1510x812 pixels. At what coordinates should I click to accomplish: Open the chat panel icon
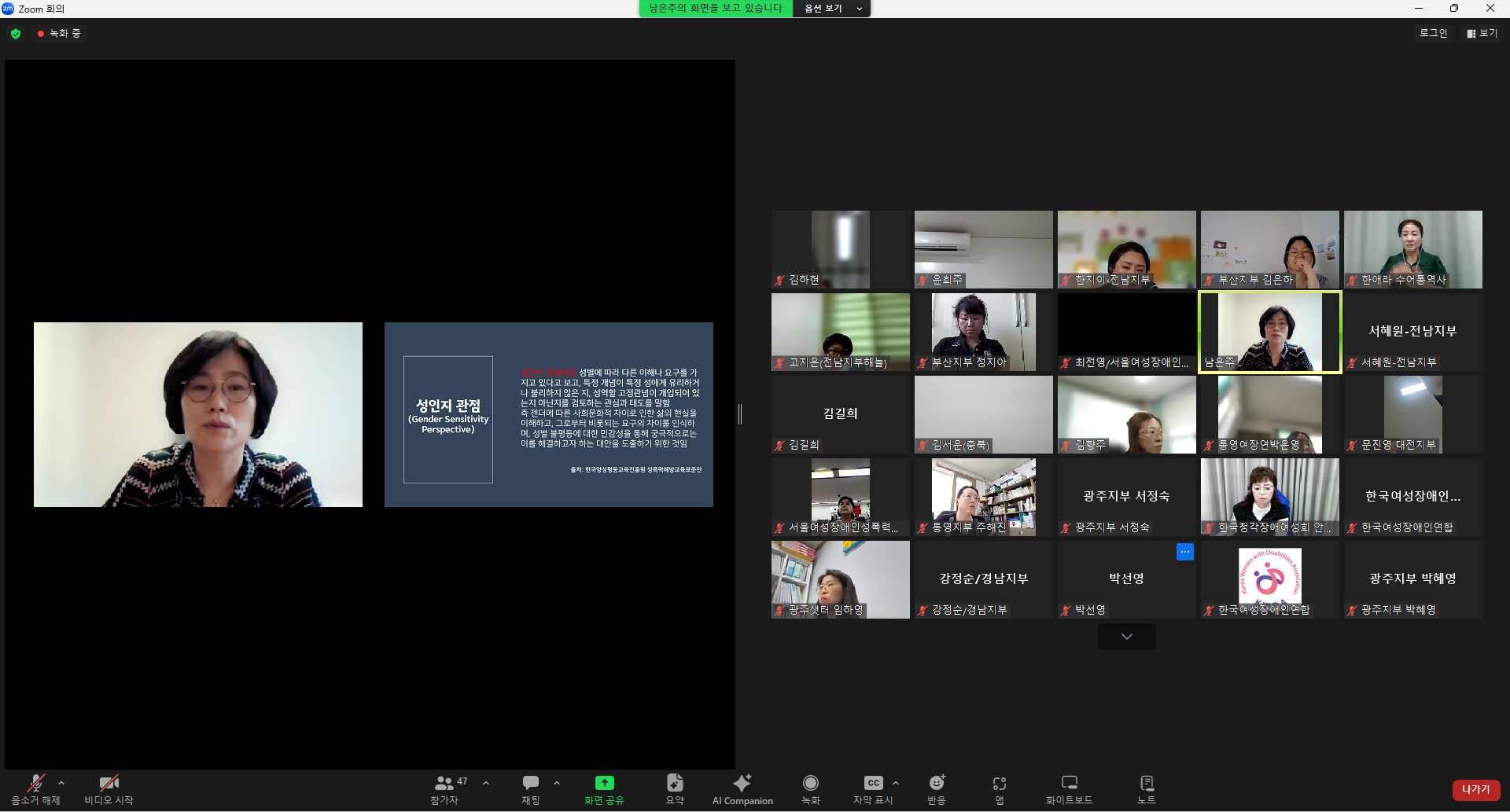(531, 783)
